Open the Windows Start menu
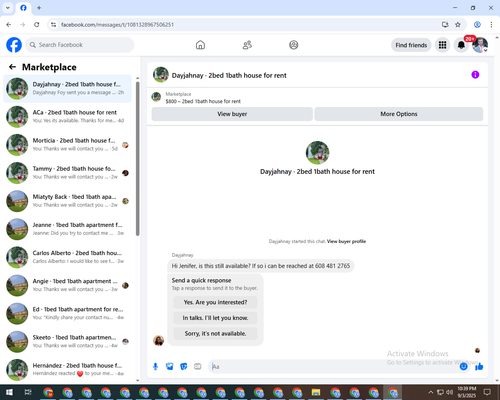This screenshot has width=500, height=400. click(9, 392)
